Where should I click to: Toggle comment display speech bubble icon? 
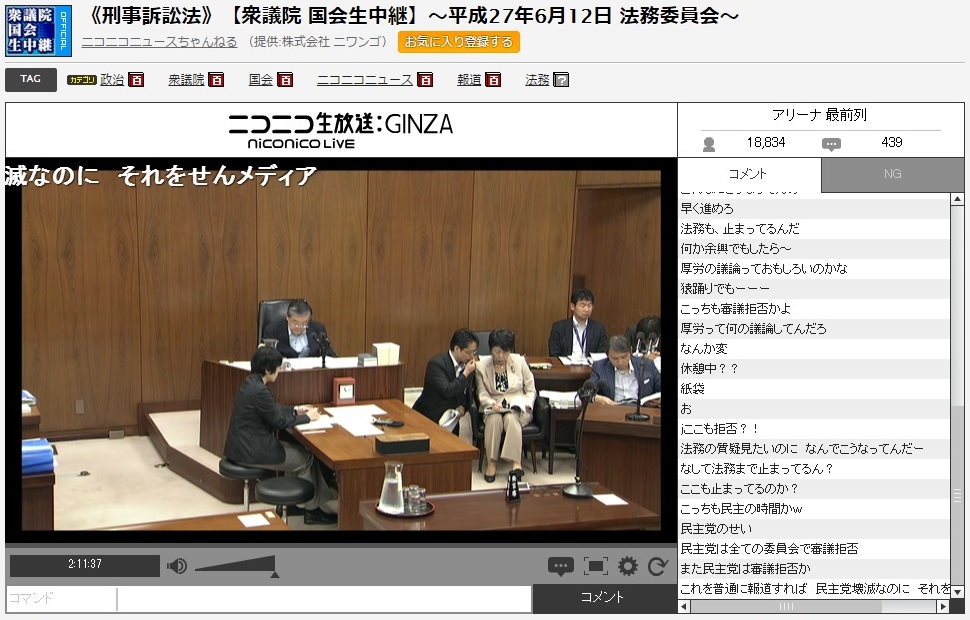pyautogui.click(x=560, y=566)
